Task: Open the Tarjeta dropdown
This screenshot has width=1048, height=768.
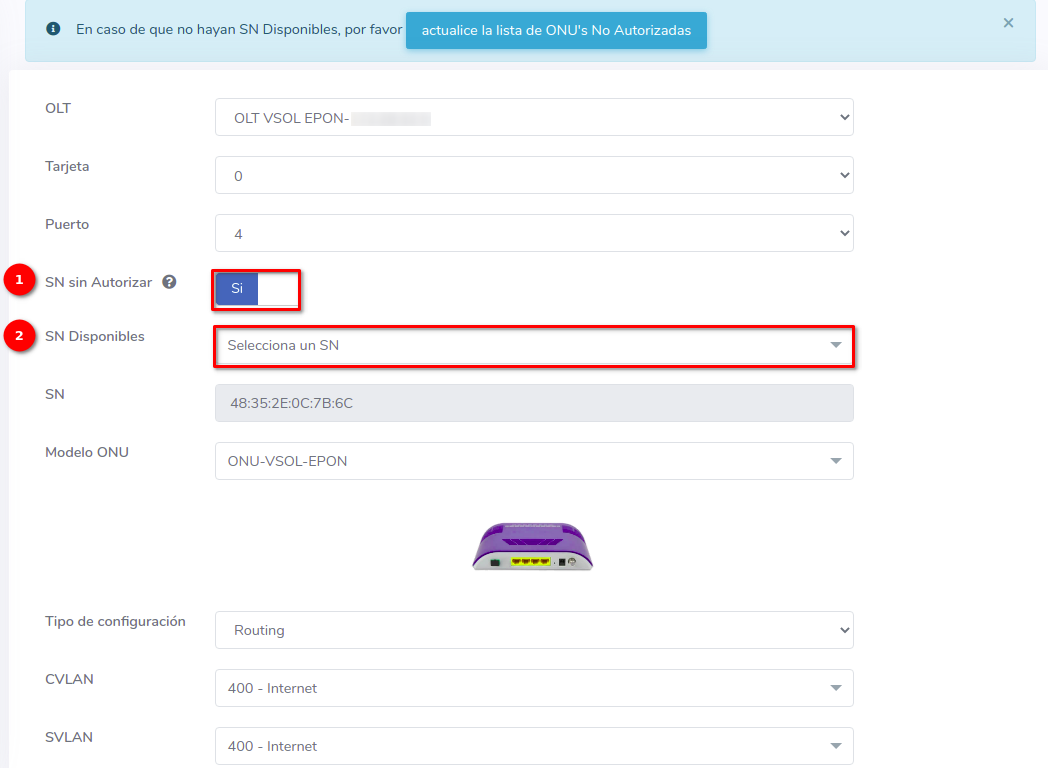Action: [x=534, y=176]
